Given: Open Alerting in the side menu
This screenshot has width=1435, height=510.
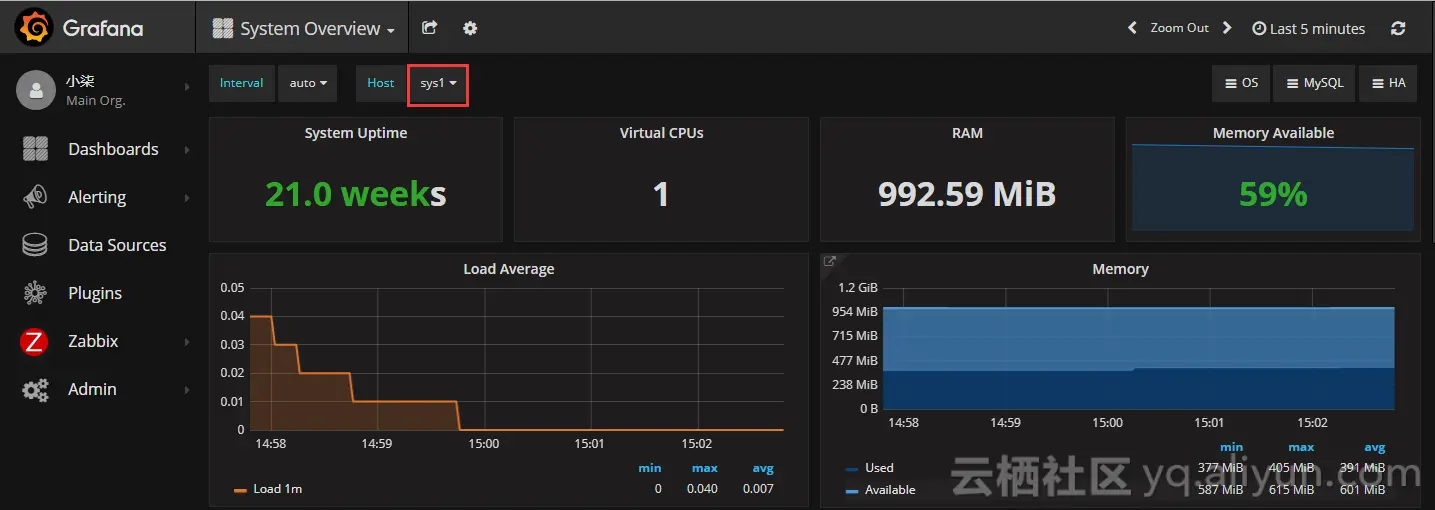Looking at the screenshot, I should (97, 197).
